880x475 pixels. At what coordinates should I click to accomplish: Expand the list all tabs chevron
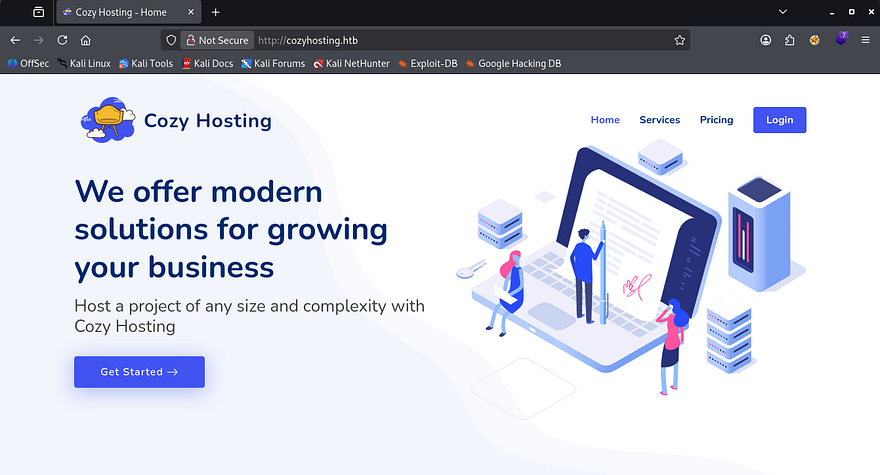(781, 12)
